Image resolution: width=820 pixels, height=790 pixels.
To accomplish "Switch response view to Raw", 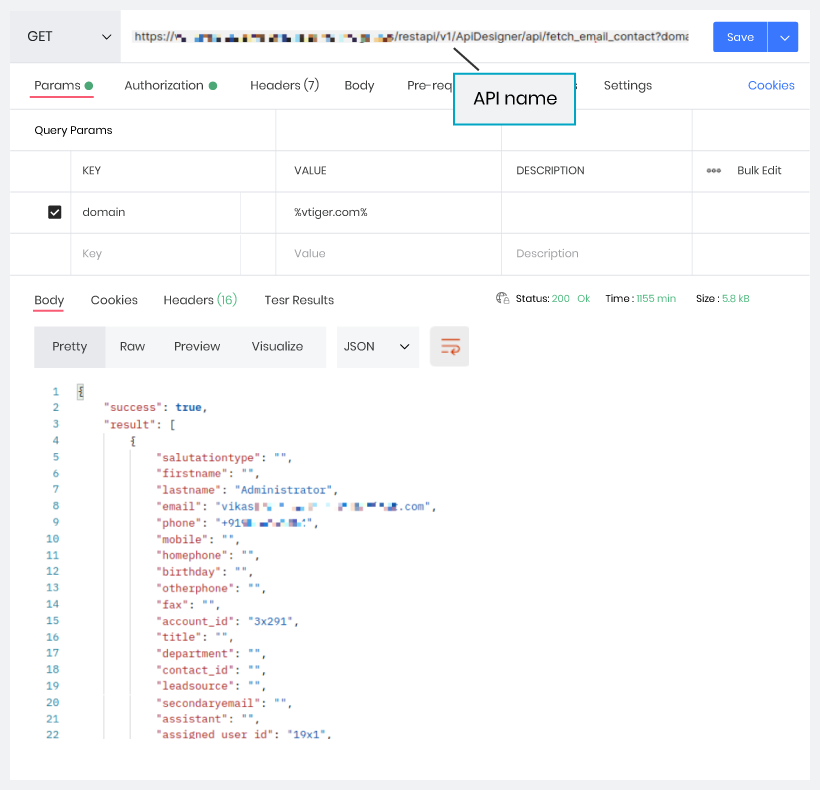I will (x=132, y=346).
